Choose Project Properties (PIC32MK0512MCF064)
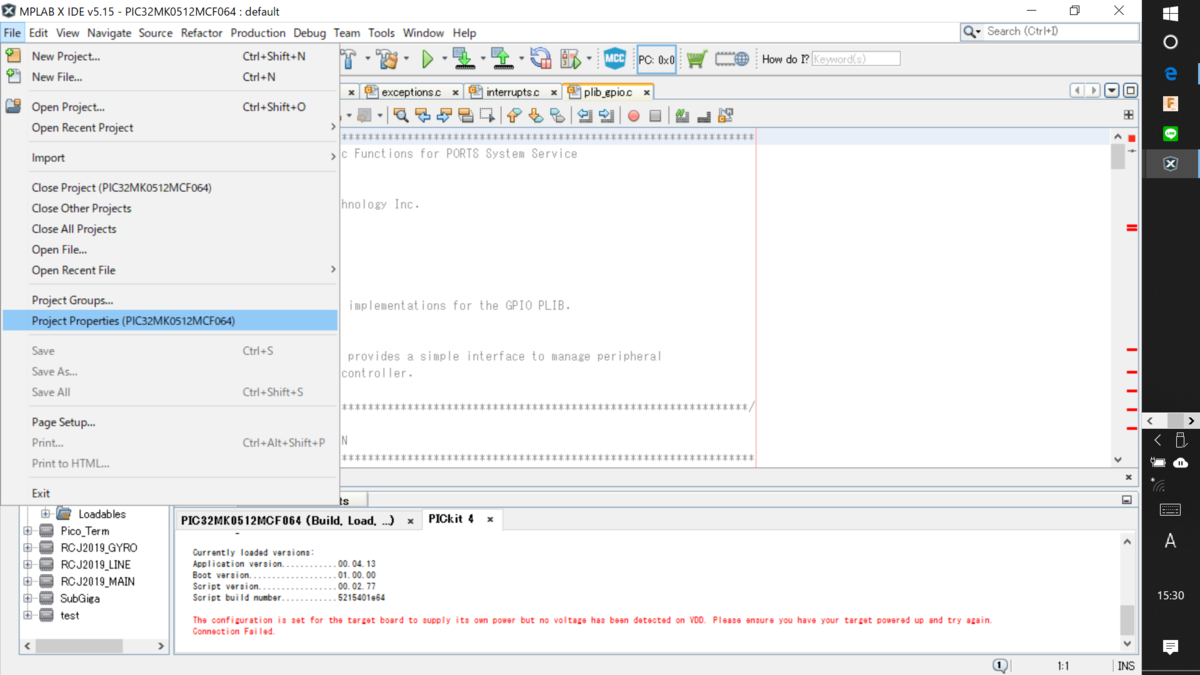Viewport: 1200px width, 675px height. point(170,321)
